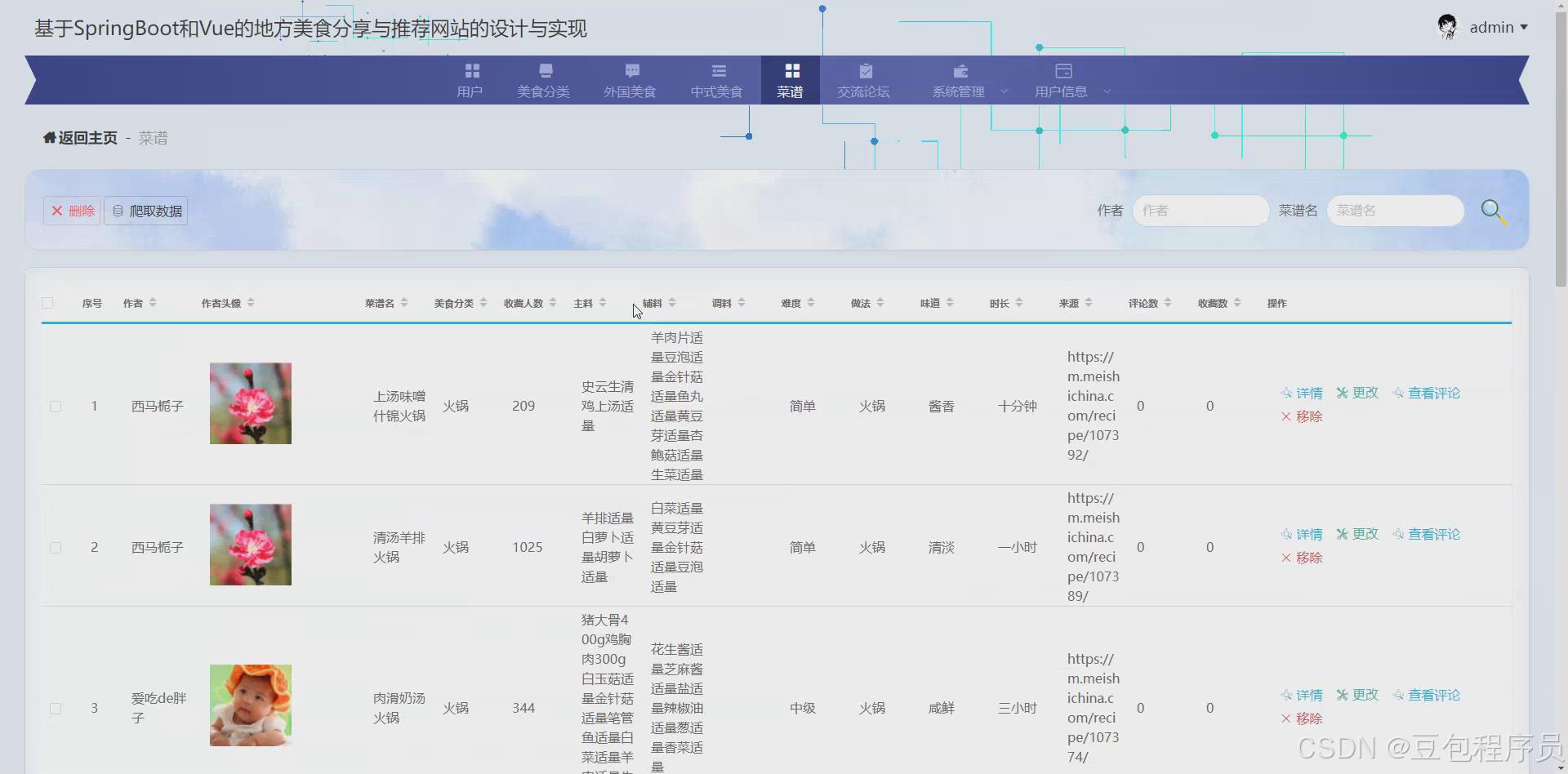Screen dimensions: 1568x774
Task: Click 更改 icon in row 上汤味噌什锦火锅
Action: (x=1342, y=393)
